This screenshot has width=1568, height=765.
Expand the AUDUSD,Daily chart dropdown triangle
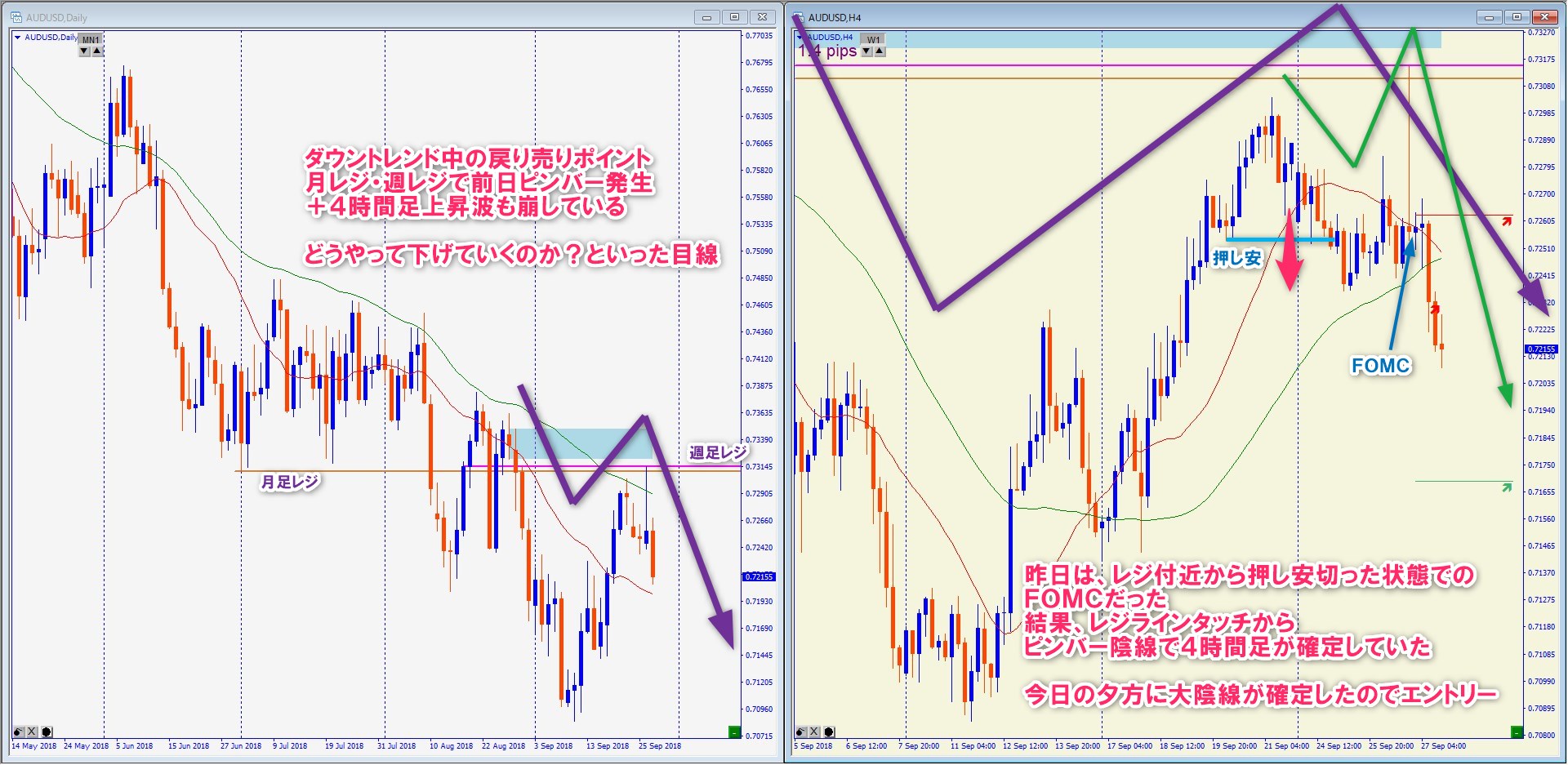17,38
